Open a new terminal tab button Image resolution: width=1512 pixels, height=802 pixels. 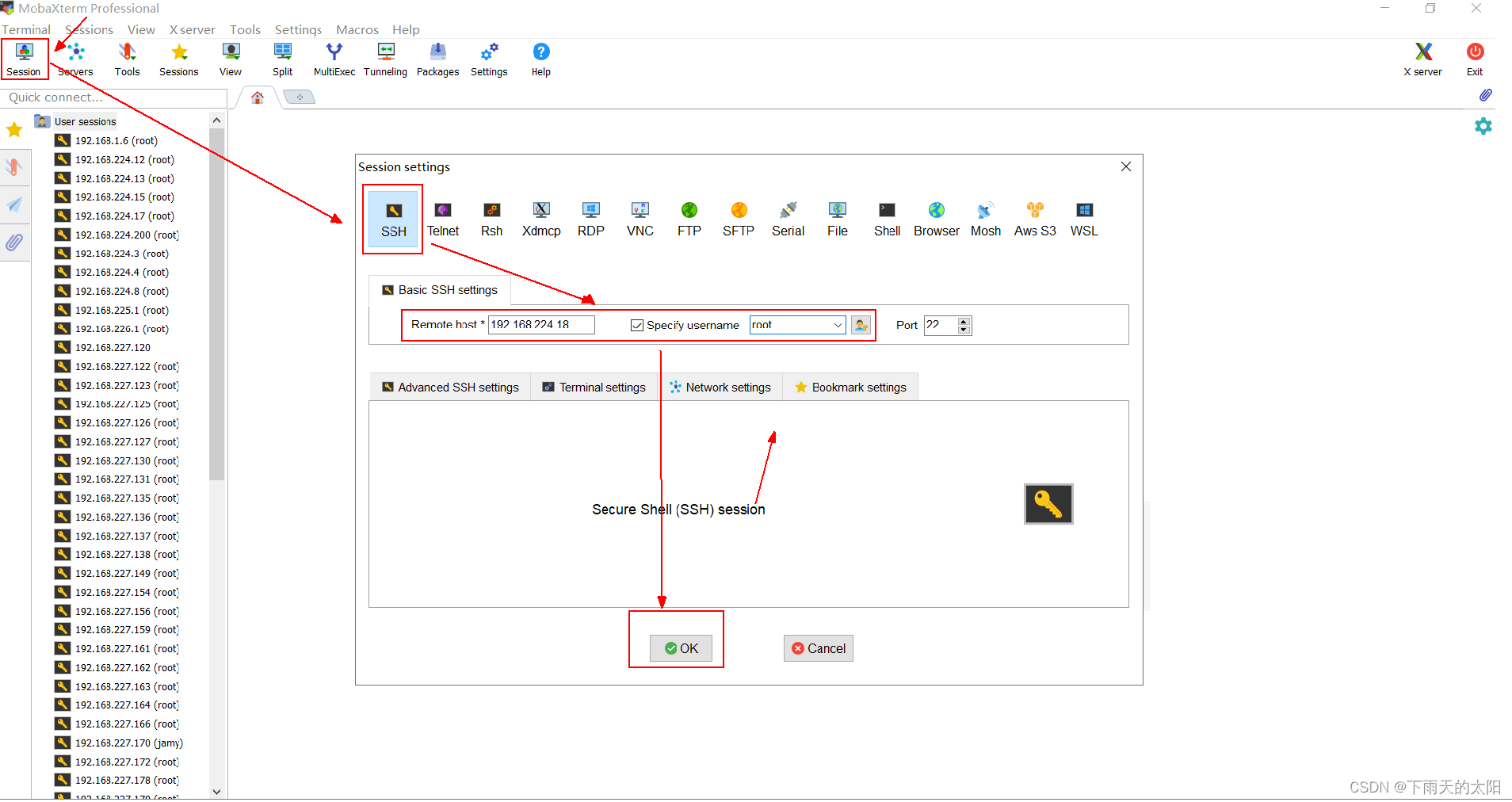pyautogui.click(x=300, y=97)
